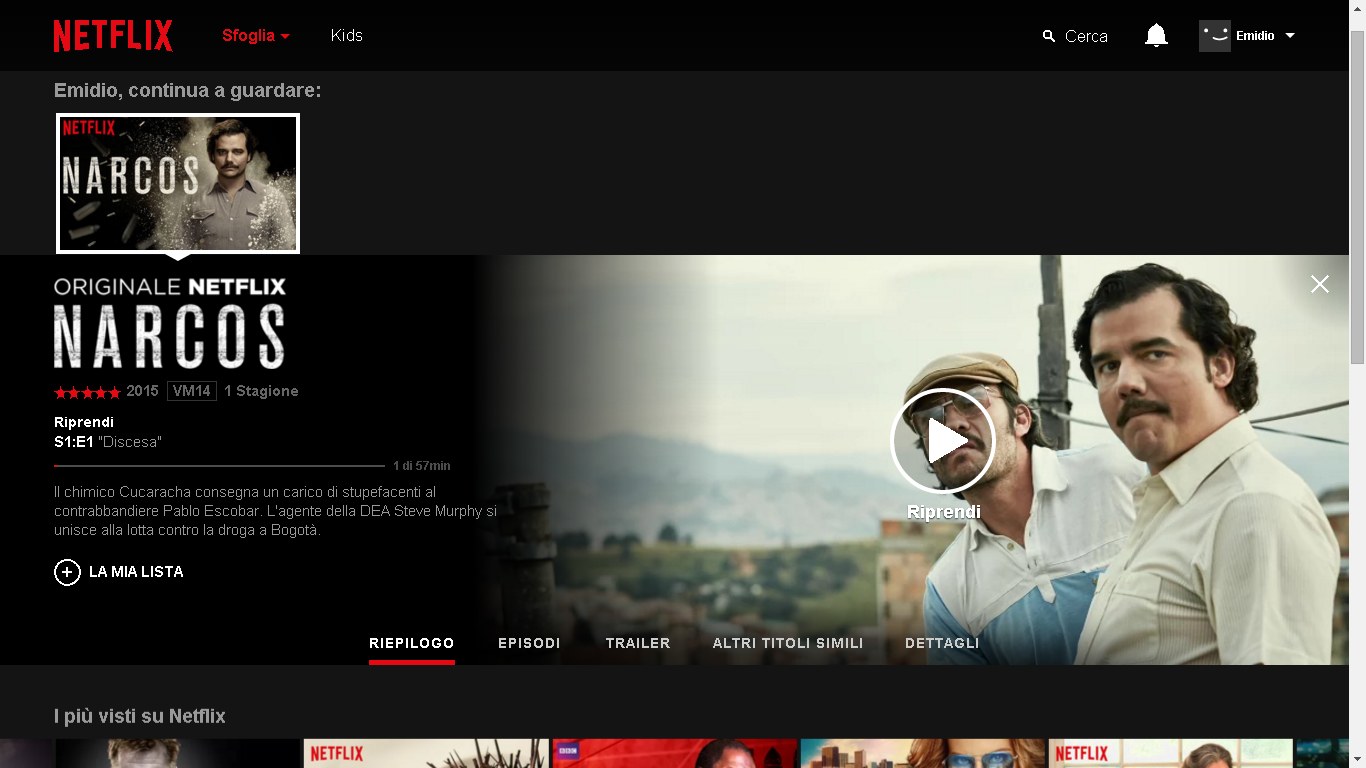
Task: Click the VM14 maturity rating badge
Action: (x=192, y=391)
